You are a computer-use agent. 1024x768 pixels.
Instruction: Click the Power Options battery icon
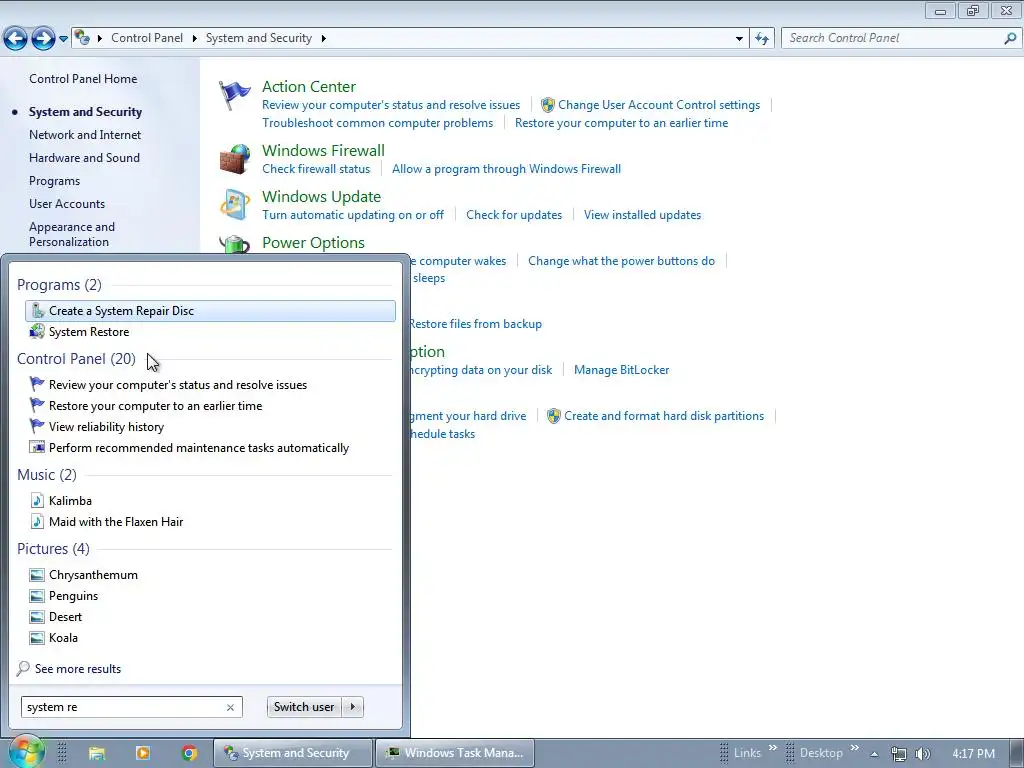tap(234, 244)
